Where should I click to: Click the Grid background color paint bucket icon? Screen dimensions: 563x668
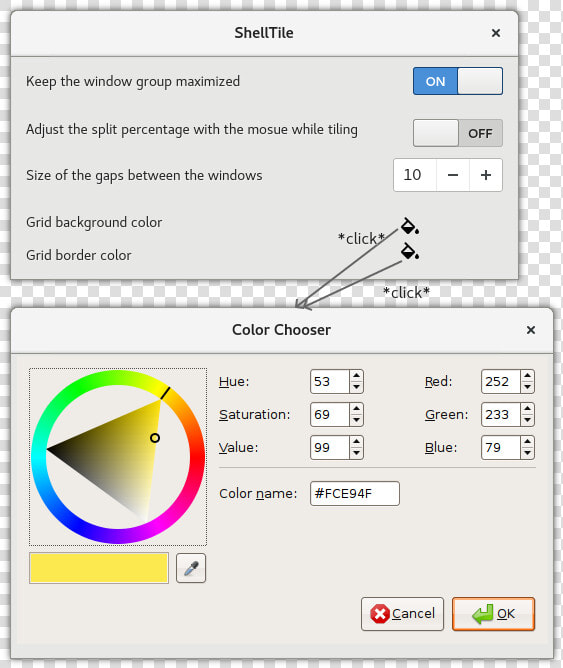[x=410, y=226]
